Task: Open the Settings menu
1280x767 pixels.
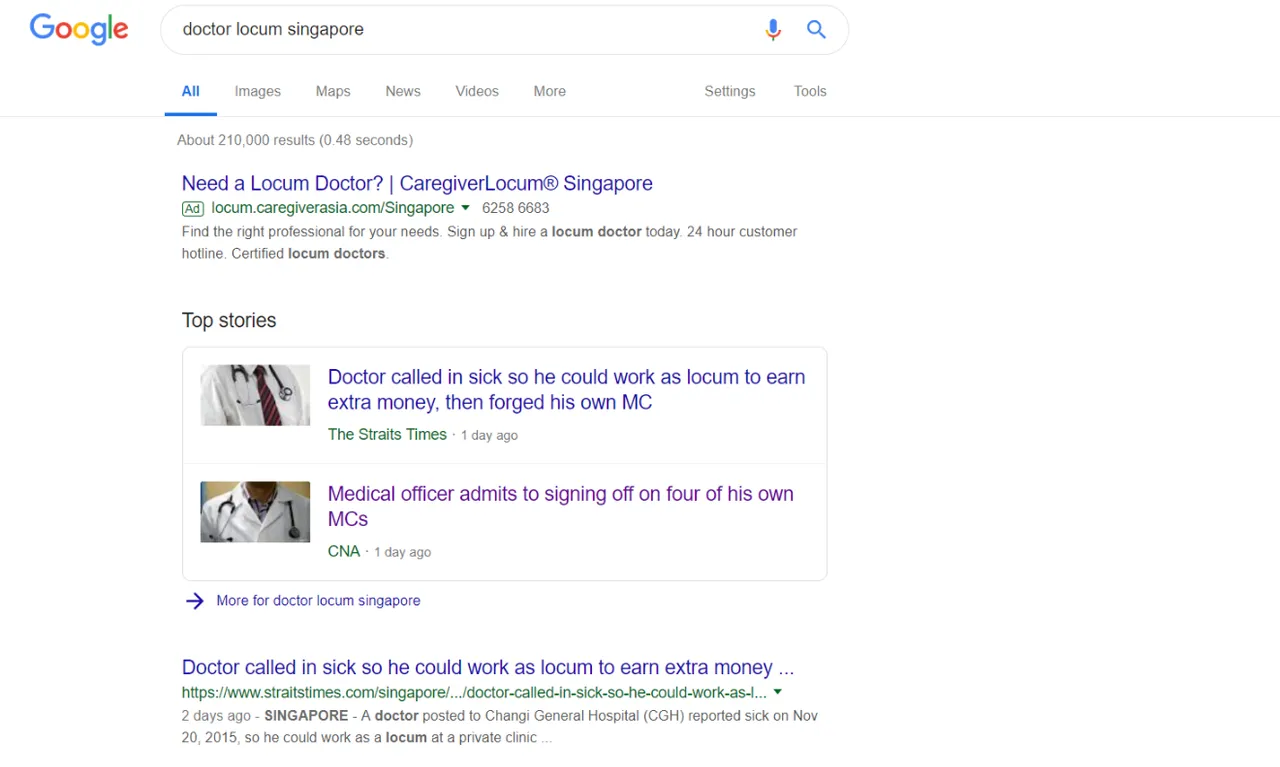Action: [730, 91]
